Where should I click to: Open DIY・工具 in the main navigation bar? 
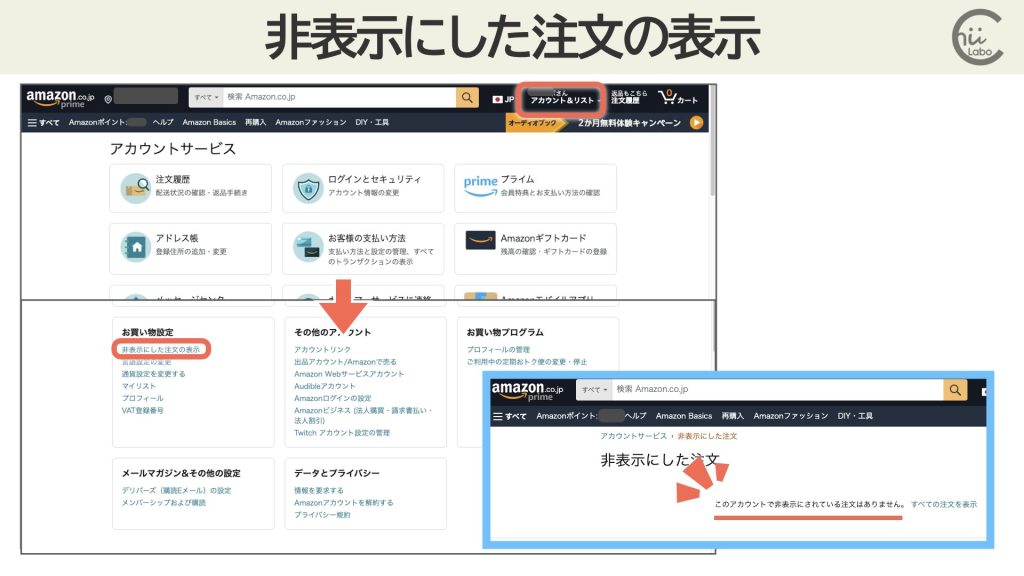(x=372, y=122)
